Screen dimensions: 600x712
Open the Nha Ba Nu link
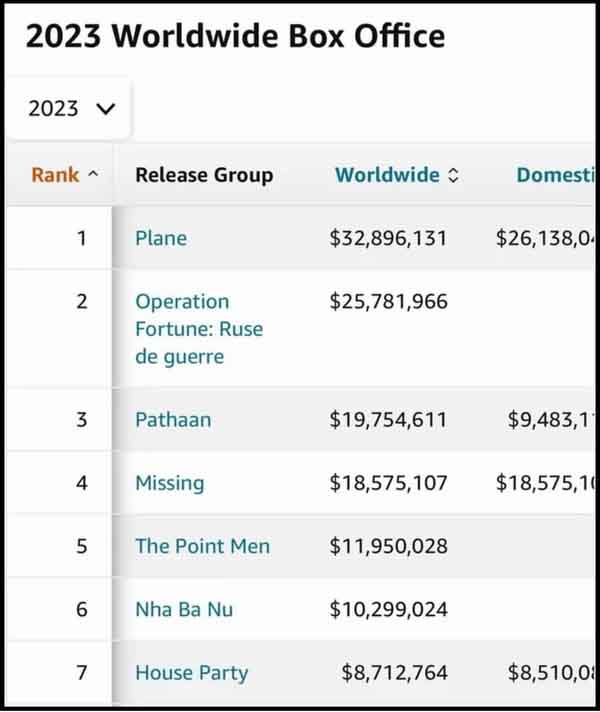184,609
